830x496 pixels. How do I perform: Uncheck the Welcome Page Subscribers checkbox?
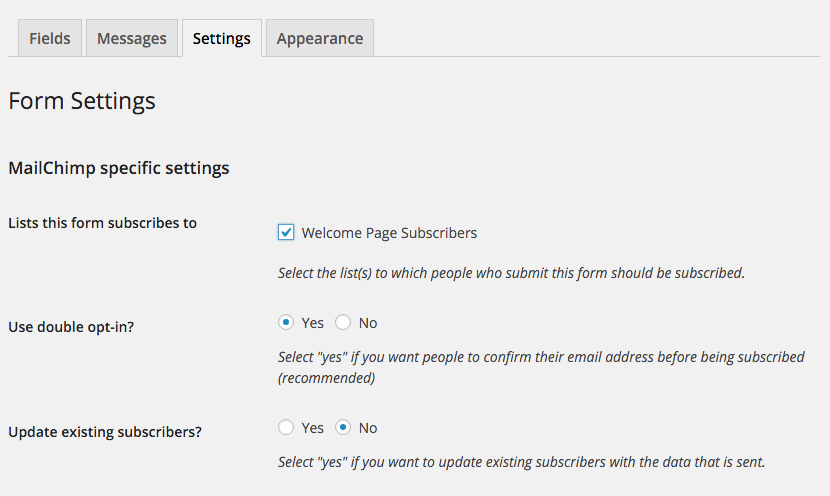click(286, 232)
